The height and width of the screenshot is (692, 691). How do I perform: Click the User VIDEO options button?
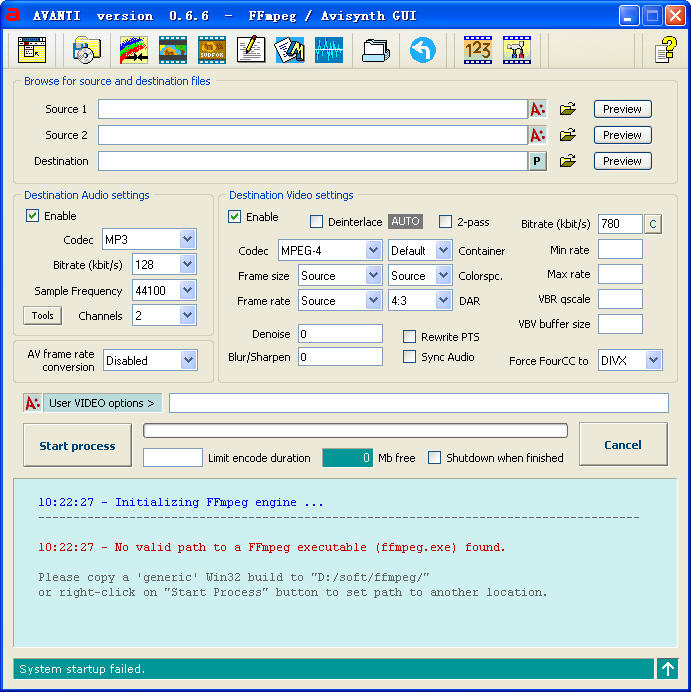(102, 403)
